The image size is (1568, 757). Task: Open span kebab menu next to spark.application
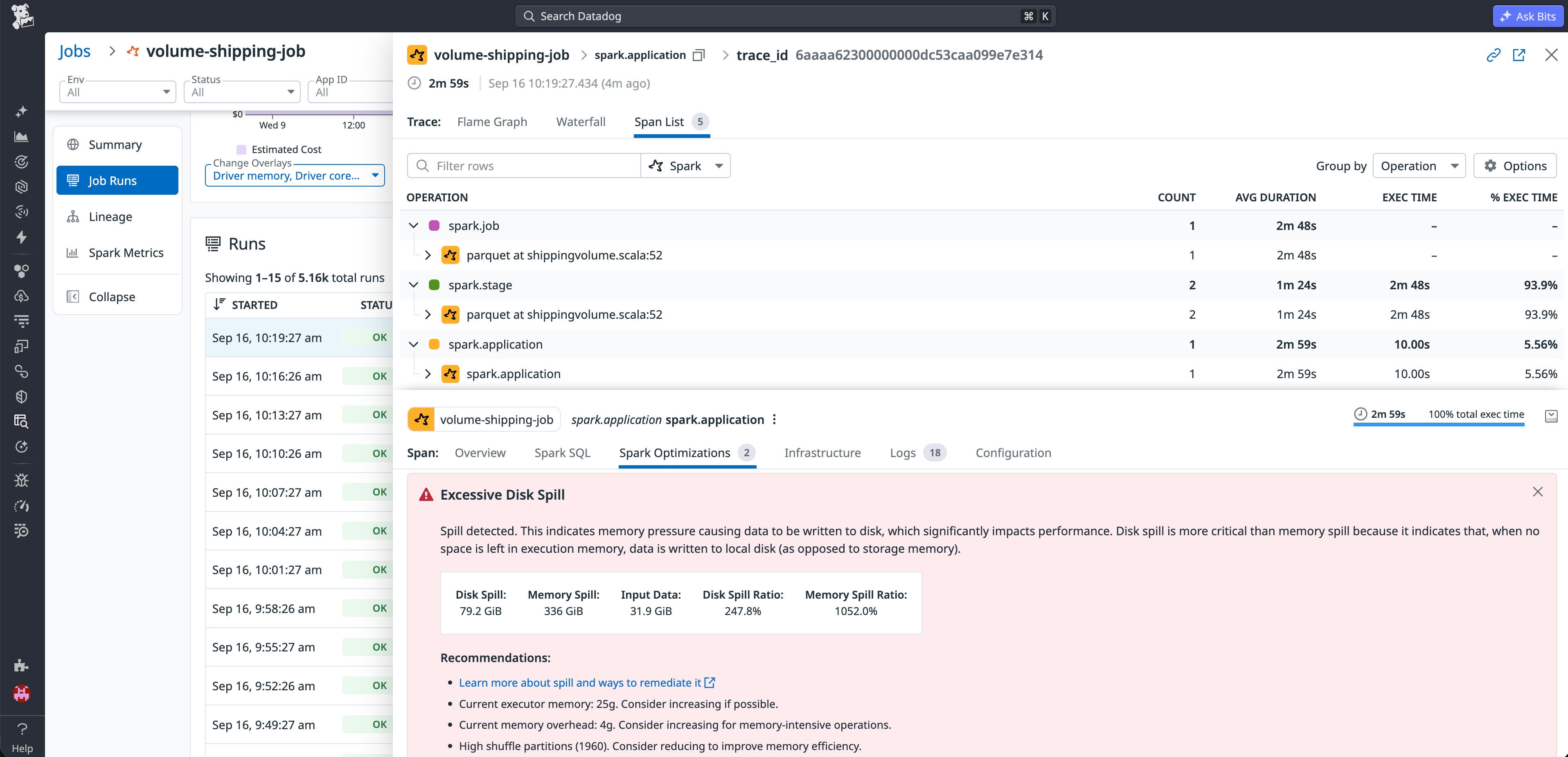[x=774, y=419]
